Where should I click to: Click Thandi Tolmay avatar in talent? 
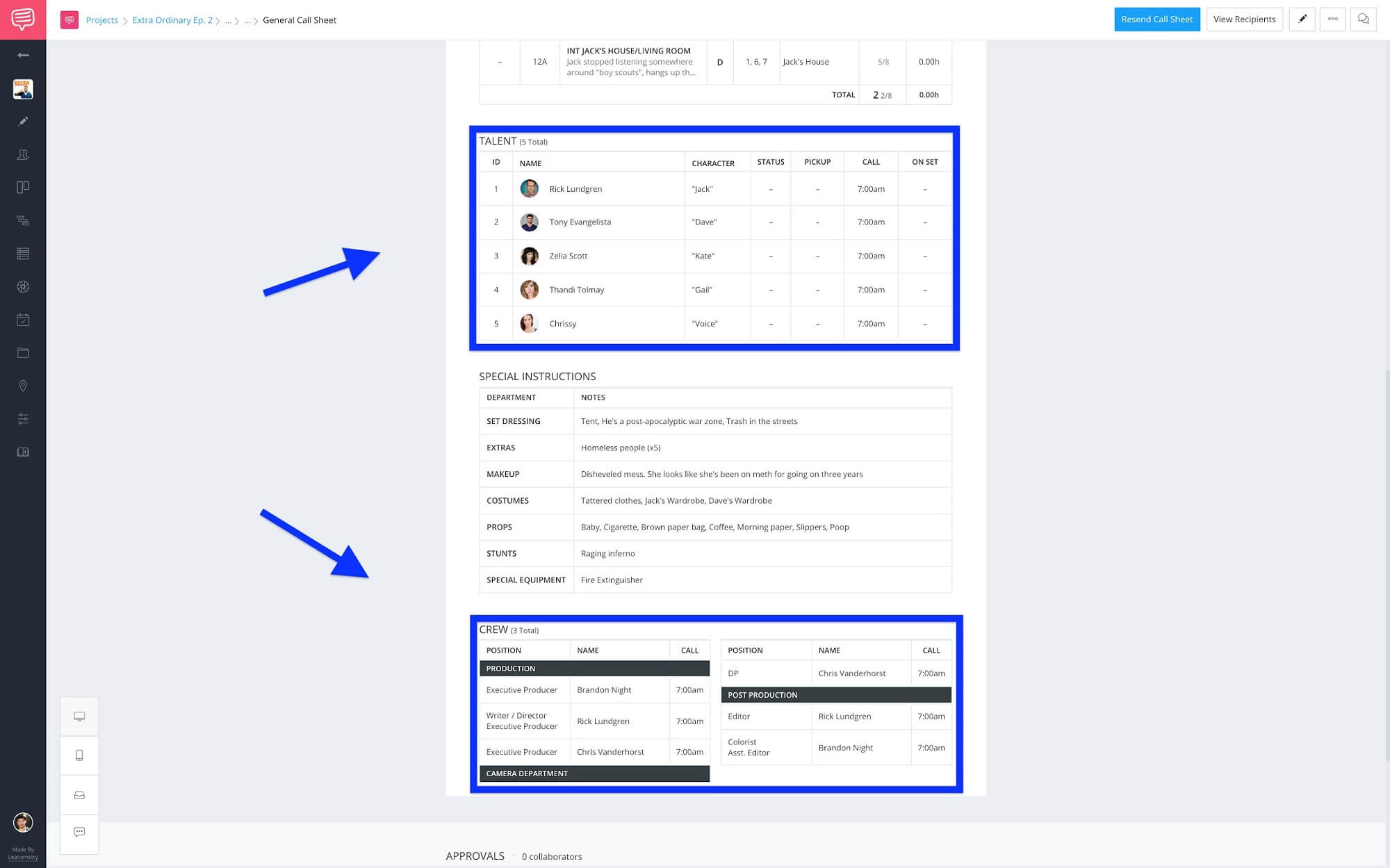click(x=529, y=290)
